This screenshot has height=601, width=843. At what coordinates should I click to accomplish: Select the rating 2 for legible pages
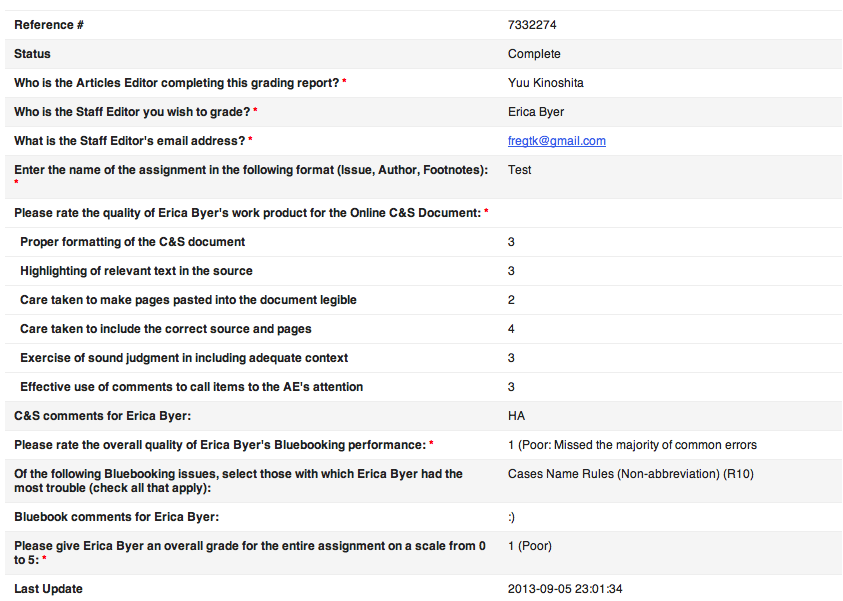(x=511, y=300)
